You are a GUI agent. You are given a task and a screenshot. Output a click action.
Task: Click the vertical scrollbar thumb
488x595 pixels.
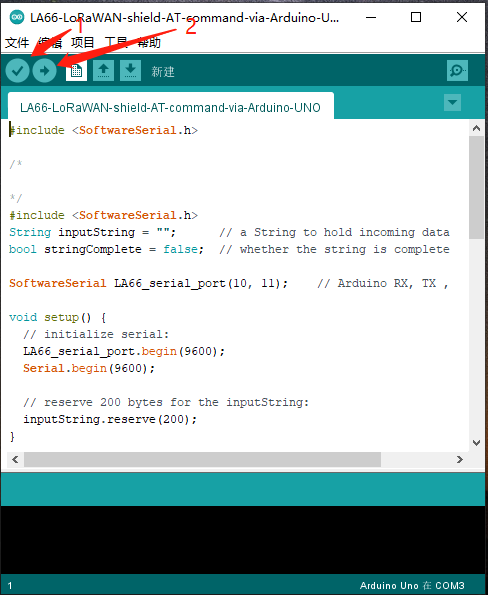476,187
